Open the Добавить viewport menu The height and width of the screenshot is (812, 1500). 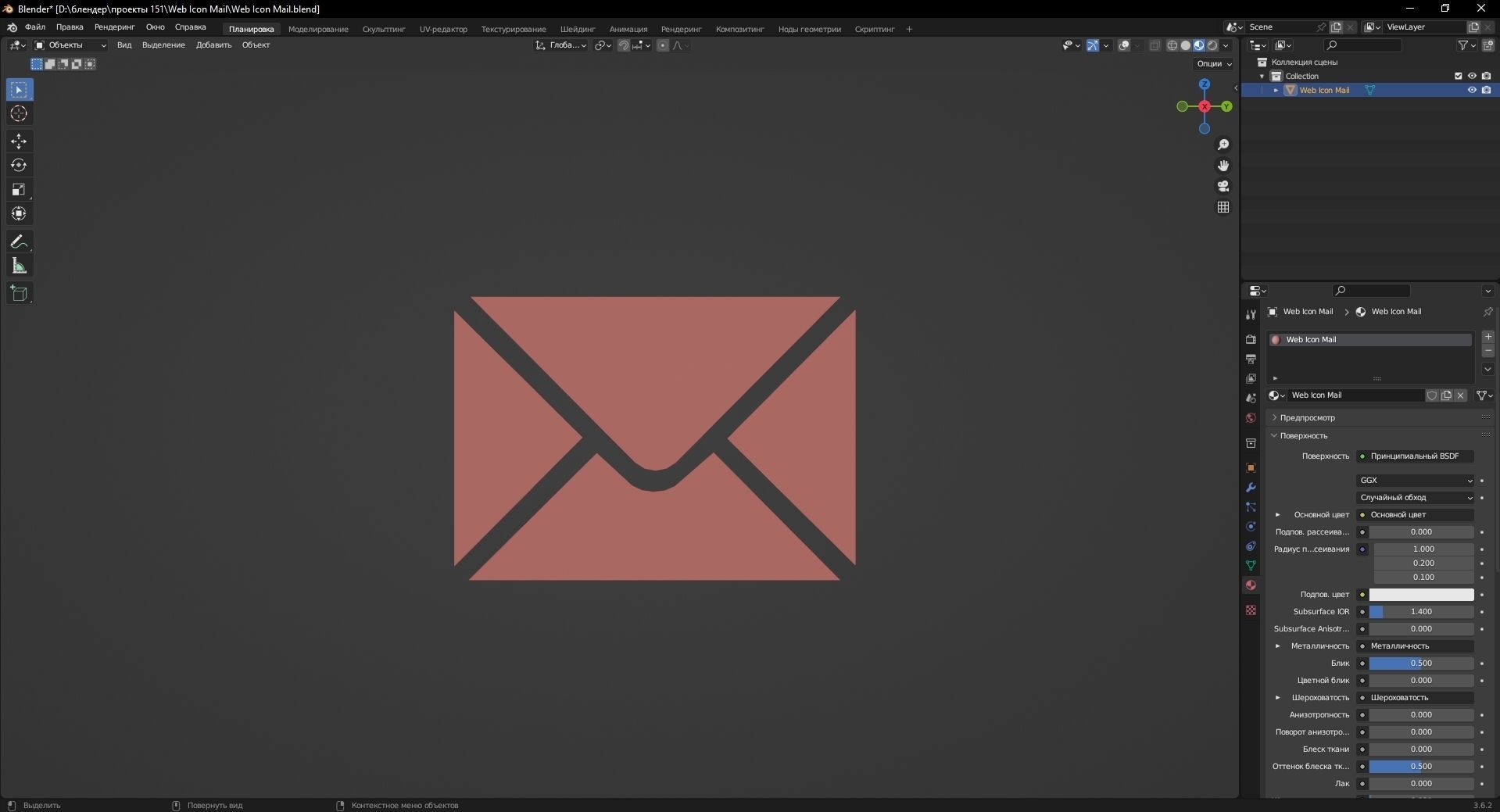tap(213, 45)
